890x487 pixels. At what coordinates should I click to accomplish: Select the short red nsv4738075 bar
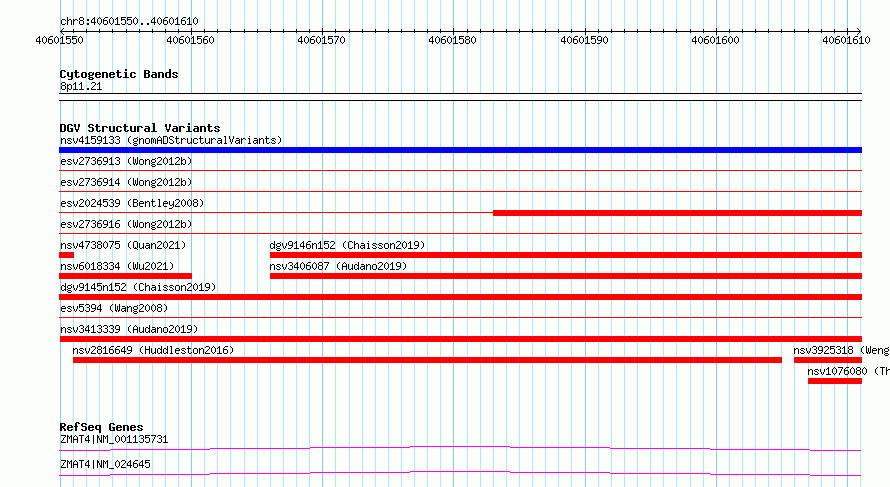click(66, 255)
